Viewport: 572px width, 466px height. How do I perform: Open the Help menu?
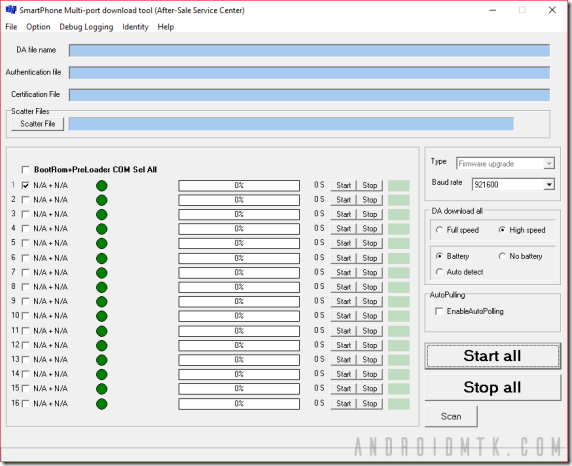tap(166, 27)
